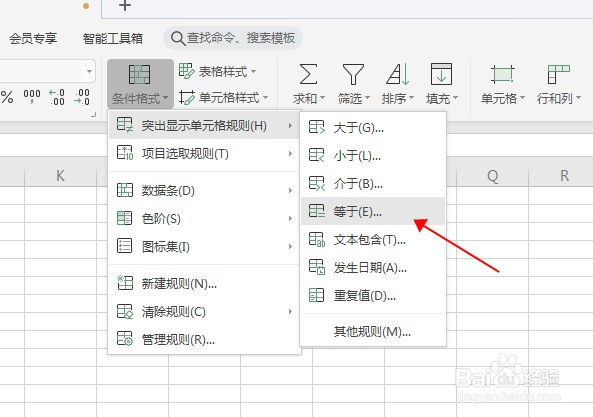Expand the 行和列 dropdown arrow
This screenshot has width=593, height=417.
(x=578, y=98)
